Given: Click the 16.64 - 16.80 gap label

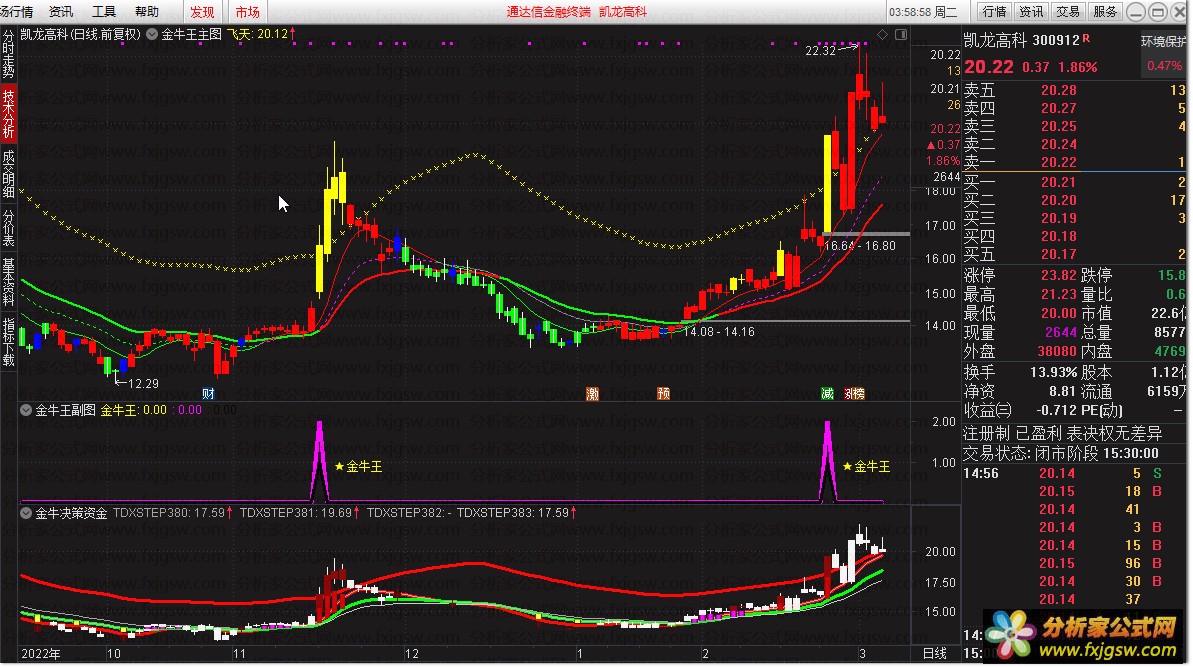Looking at the screenshot, I should click(x=860, y=246).
